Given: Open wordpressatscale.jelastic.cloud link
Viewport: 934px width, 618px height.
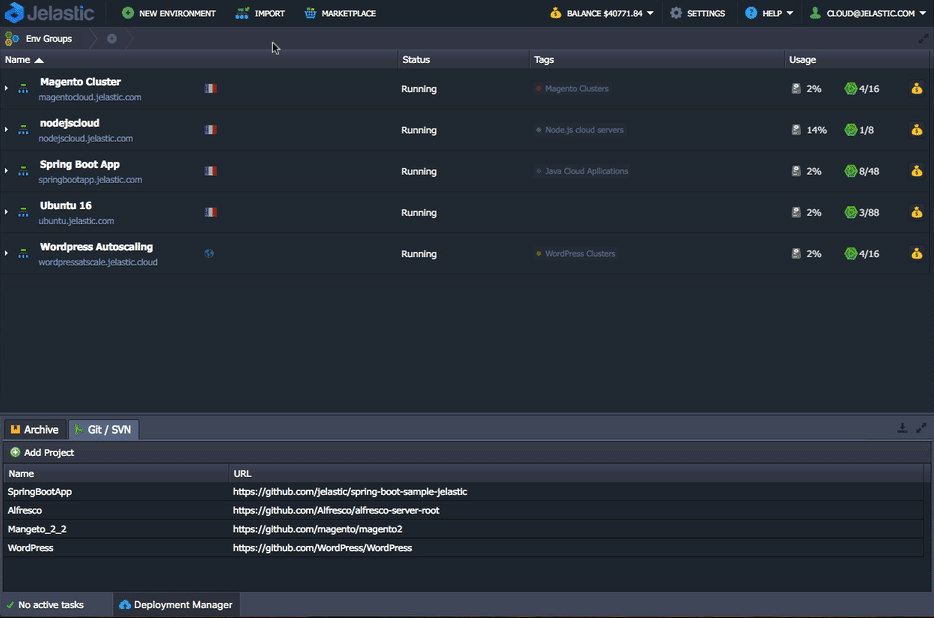Looking at the screenshot, I should tap(98, 262).
